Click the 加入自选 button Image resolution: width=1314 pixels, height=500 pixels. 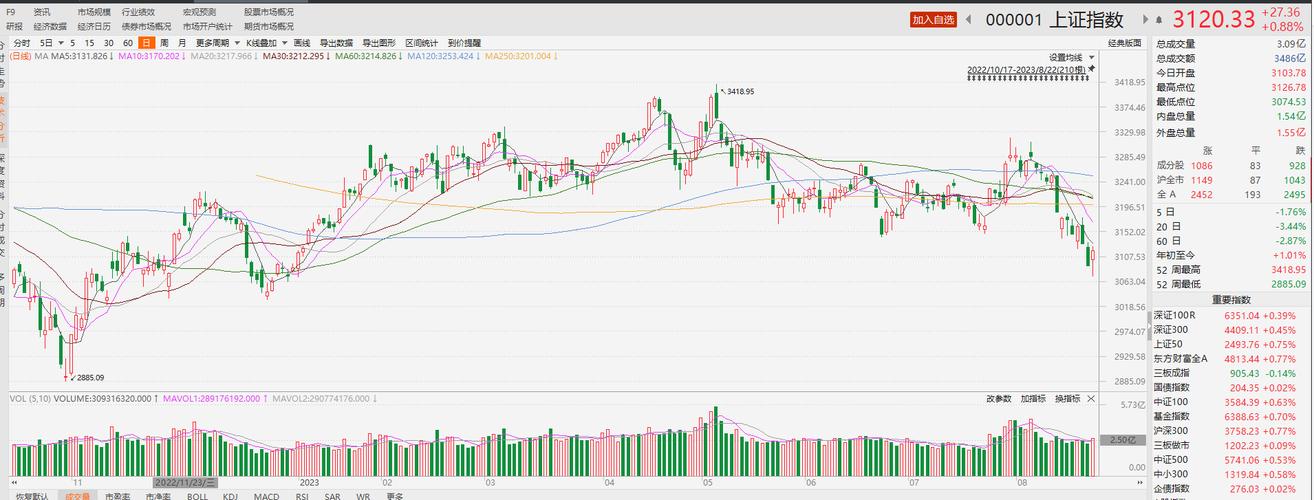[932, 19]
